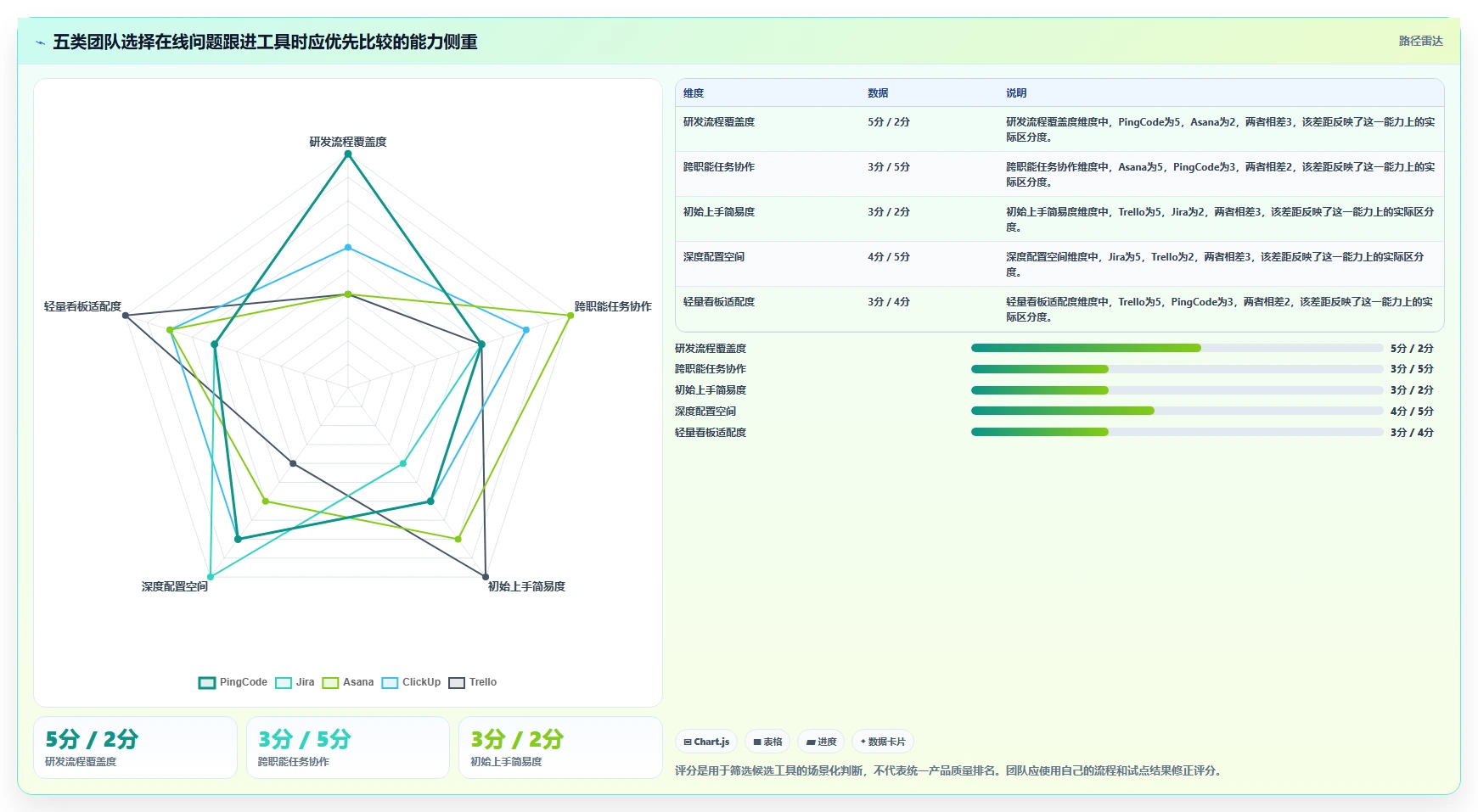Select 轻量看板适配度 in the table's first column
This screenshot has width=1478, height=812.
[719, 302]
